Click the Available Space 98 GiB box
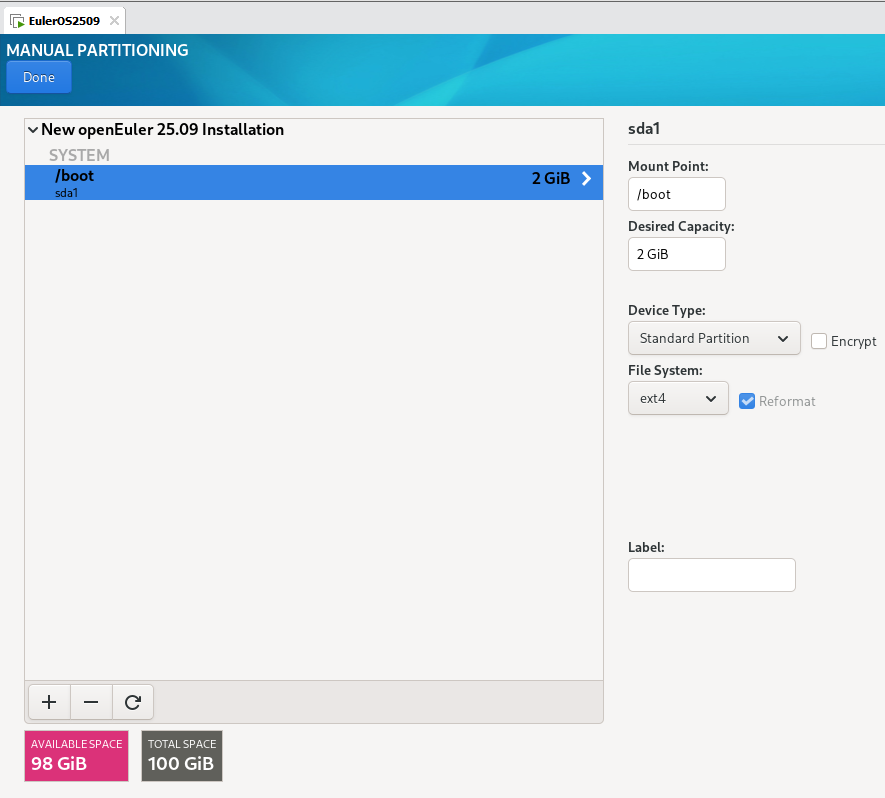The width and height of the screenshot is (885, 798). [x=76, y=756]
